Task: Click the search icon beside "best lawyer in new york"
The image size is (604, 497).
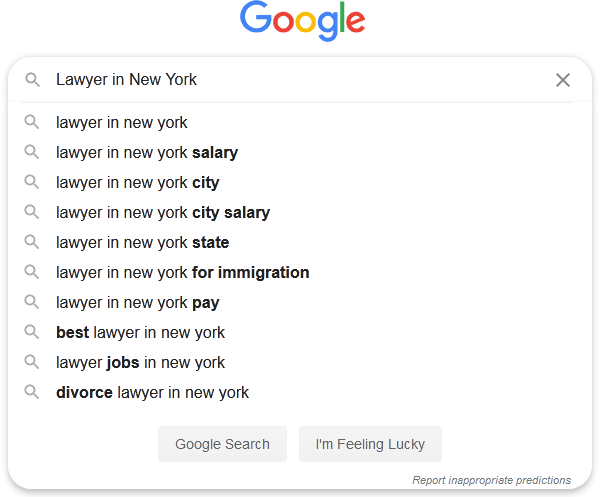Action: 32,332
